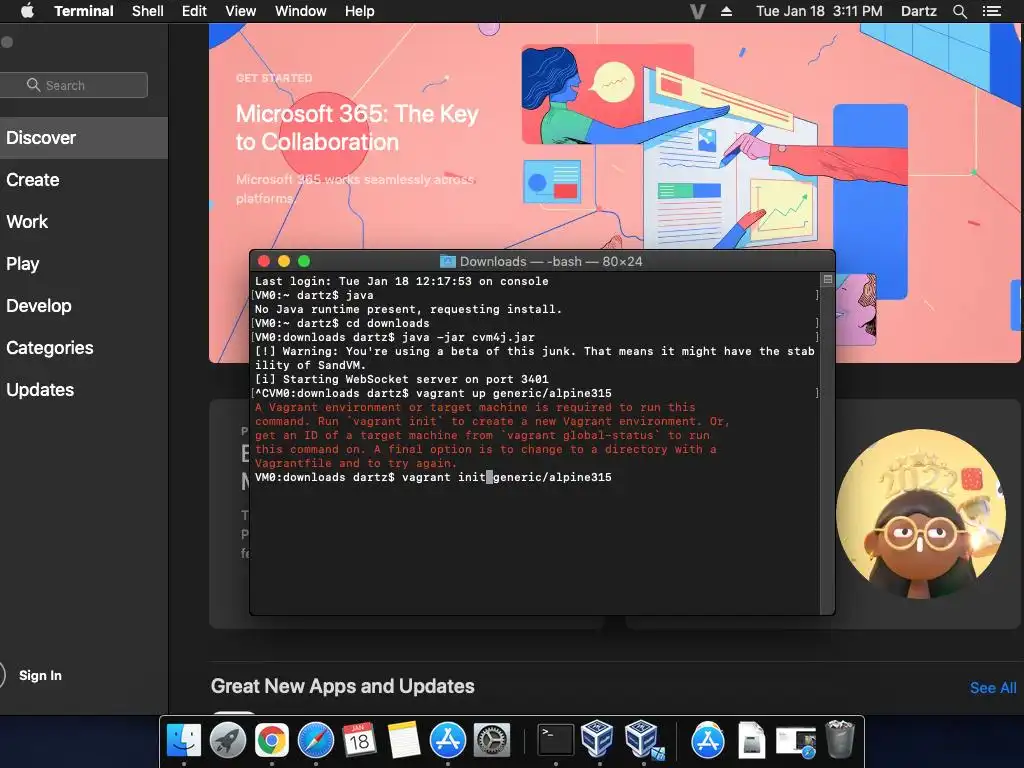Click the 'Starting WebSocket server on port 3401' line
The width and height of the screenshot is (1024, 768).
click(x=402, y=379)
